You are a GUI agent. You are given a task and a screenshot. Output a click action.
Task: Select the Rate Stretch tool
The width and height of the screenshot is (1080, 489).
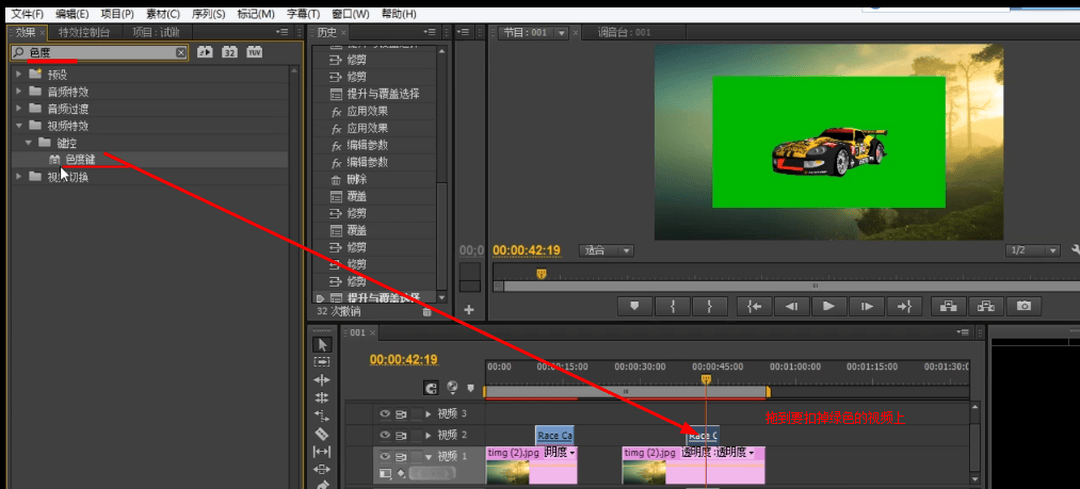point(322,416)
